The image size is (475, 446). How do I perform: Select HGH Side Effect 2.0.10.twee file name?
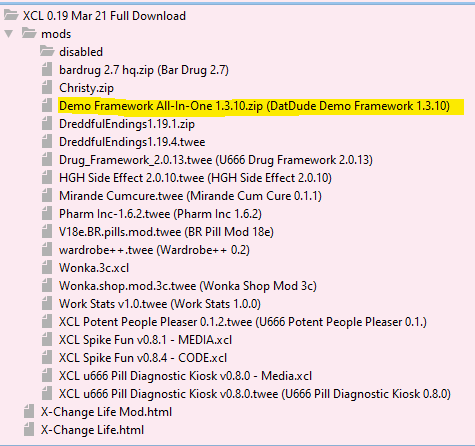click(195, 178)
